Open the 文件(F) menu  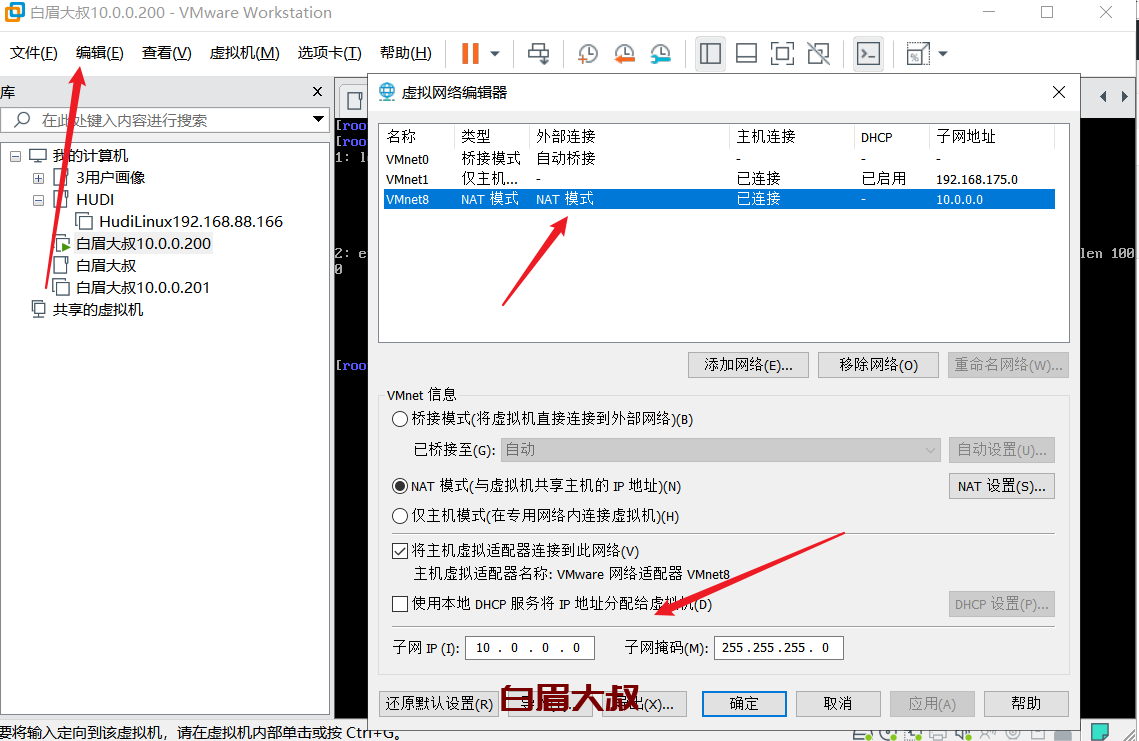coord(33,53)
